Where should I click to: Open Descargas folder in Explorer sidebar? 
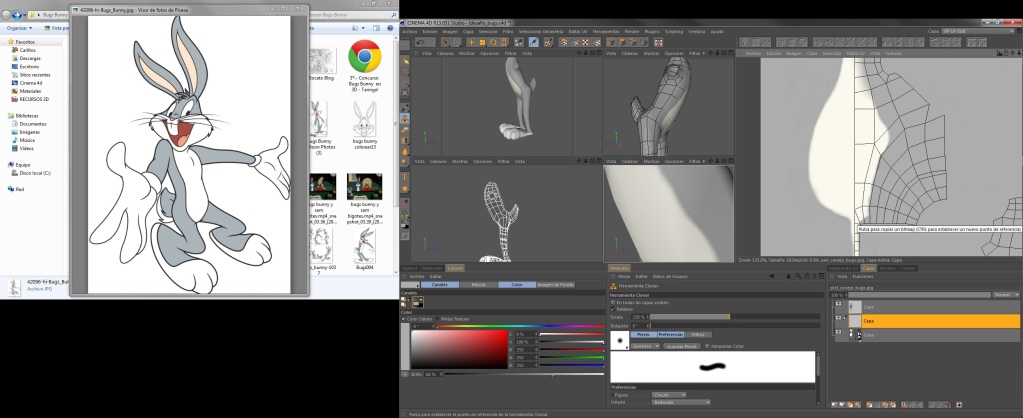pyautogui.click(x=30, y=58)
